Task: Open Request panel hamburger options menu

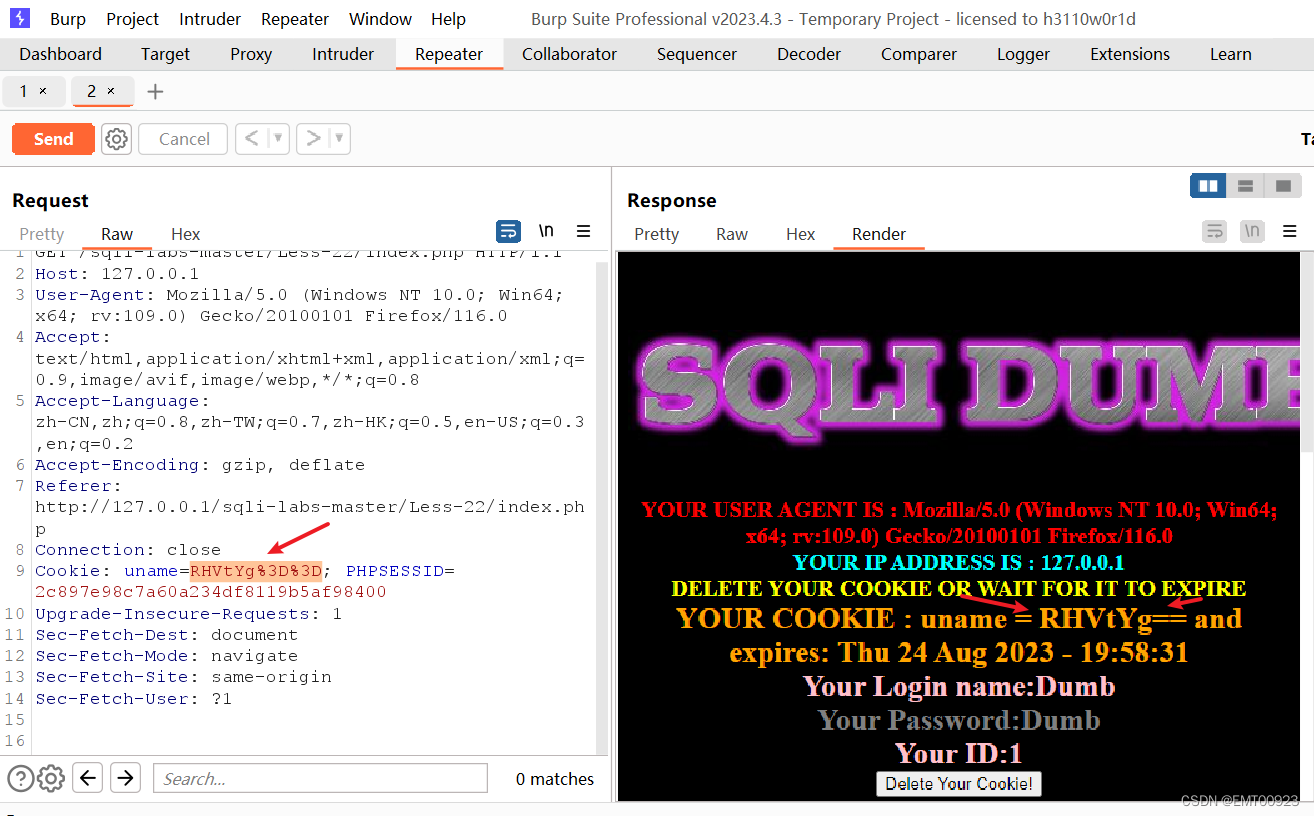Action: (x=584, y=231)
